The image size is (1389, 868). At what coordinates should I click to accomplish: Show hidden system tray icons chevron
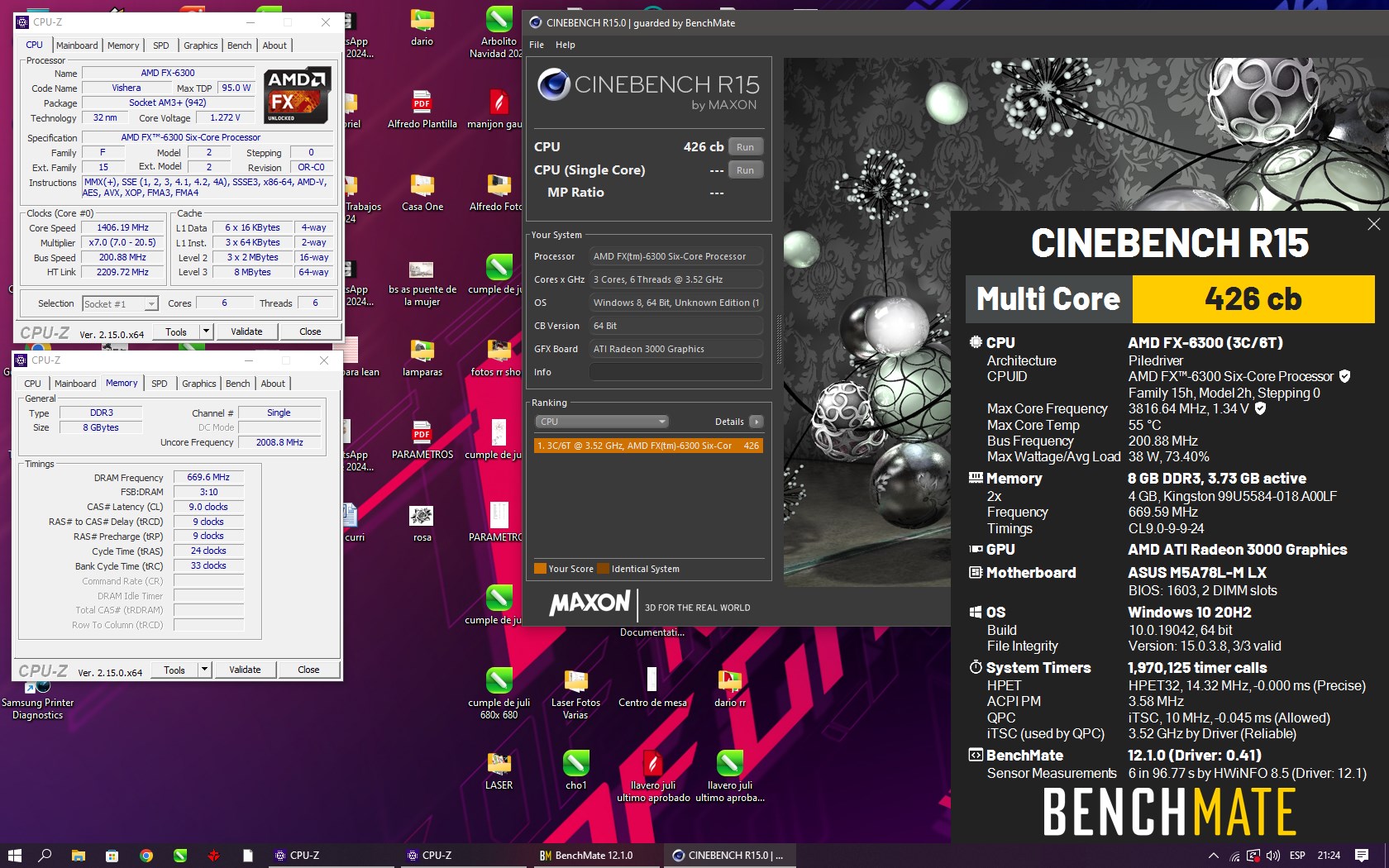pos(1213,856)
